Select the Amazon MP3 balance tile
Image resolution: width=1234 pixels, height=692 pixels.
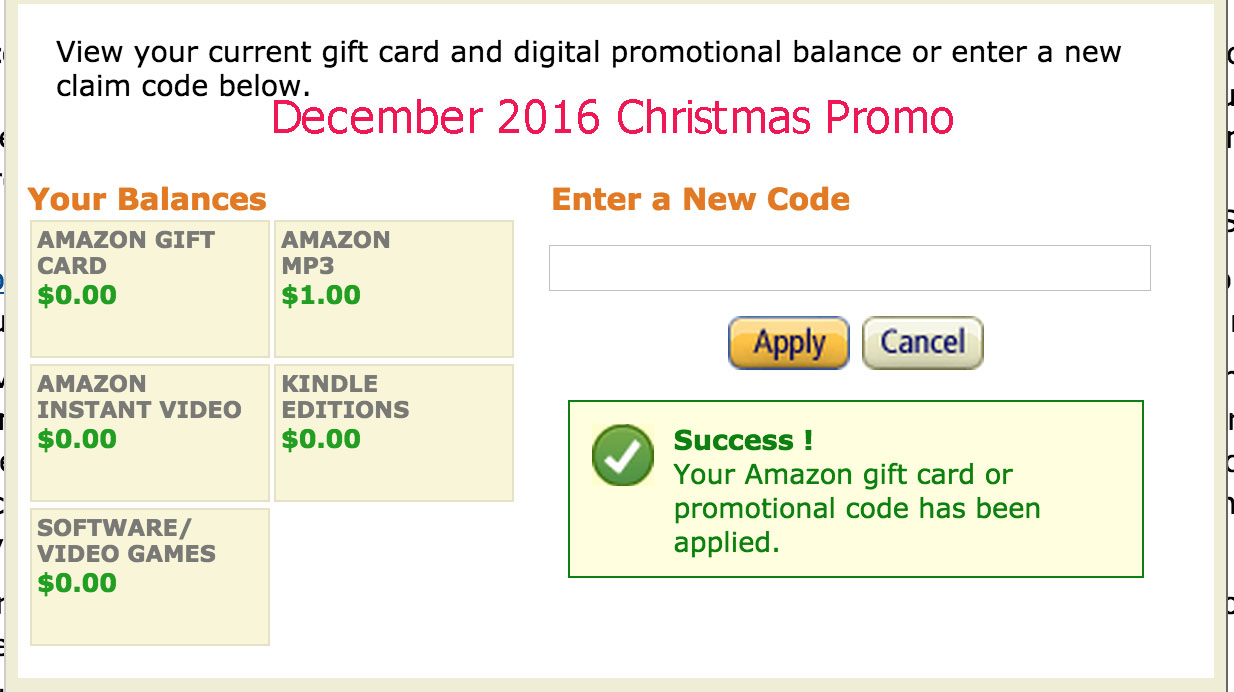point(394,289)
